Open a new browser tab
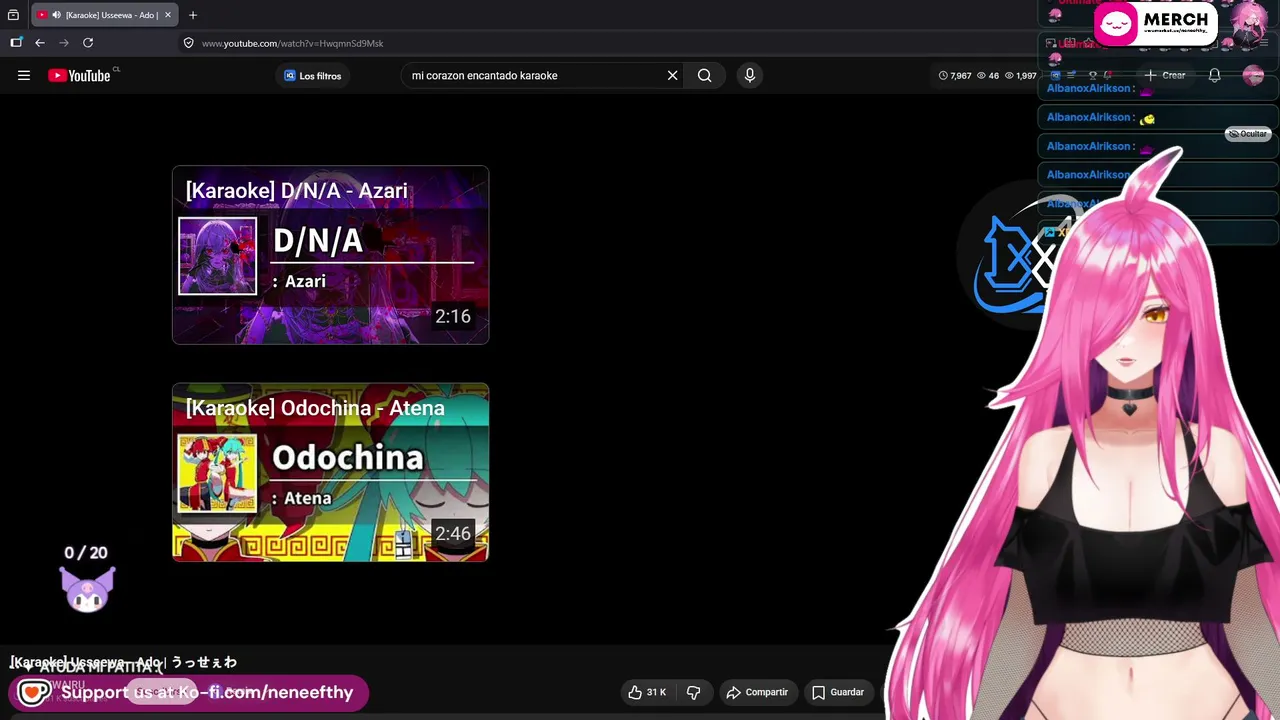 pyautogui.click(x=193, y=15)
